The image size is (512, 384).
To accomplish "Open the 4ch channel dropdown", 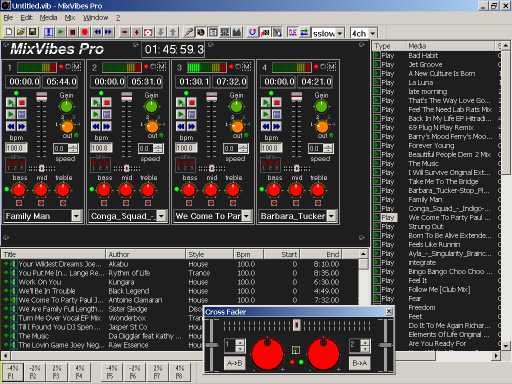I will tap(373, 33).
